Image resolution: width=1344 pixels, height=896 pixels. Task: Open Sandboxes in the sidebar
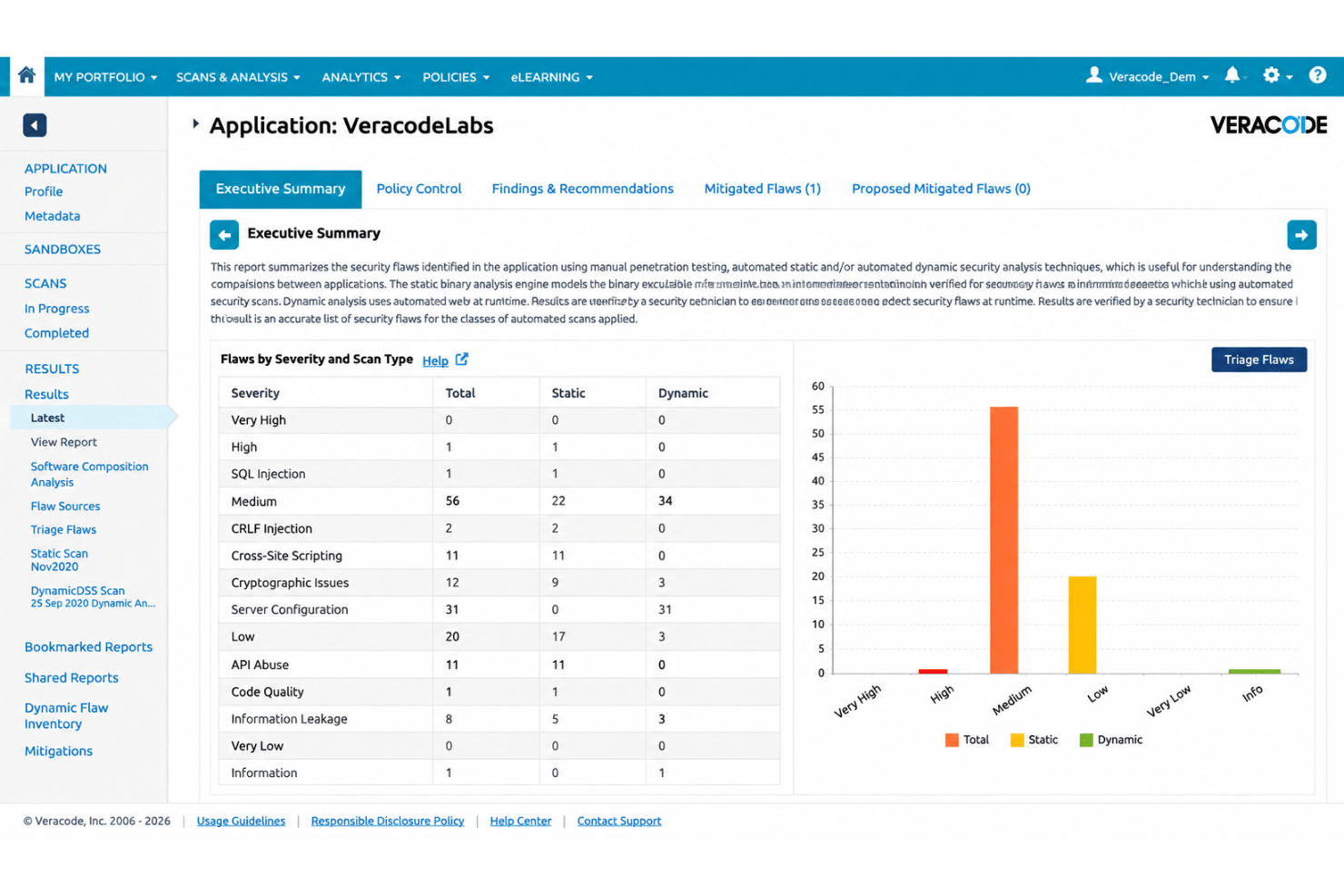coord(63,249)
